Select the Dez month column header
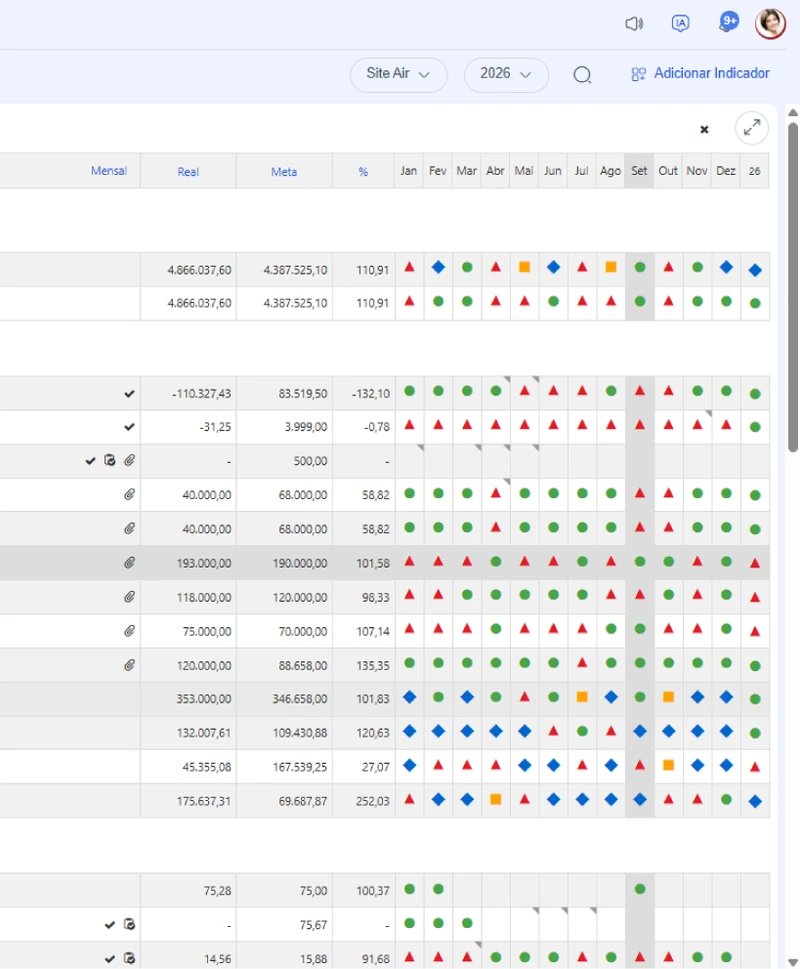Viewport: 800px width, 969px height. tap(726, 171)
